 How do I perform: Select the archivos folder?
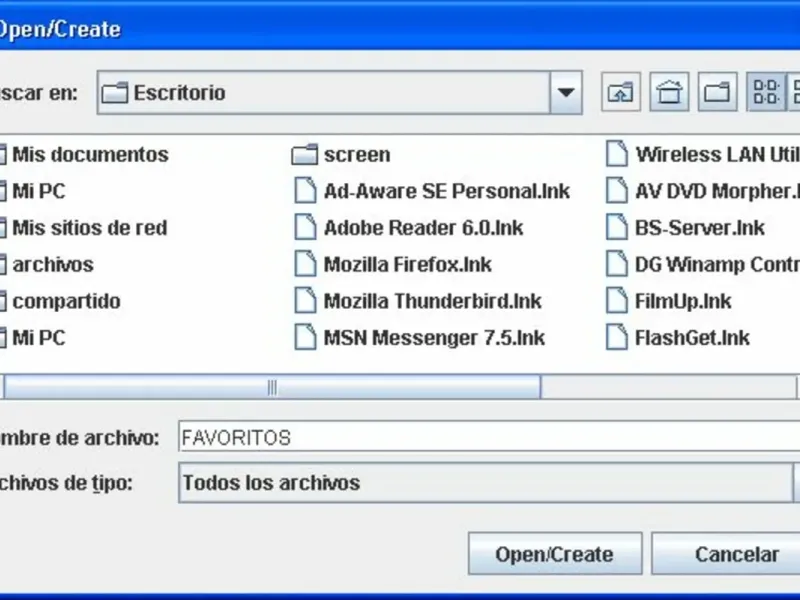53,265
